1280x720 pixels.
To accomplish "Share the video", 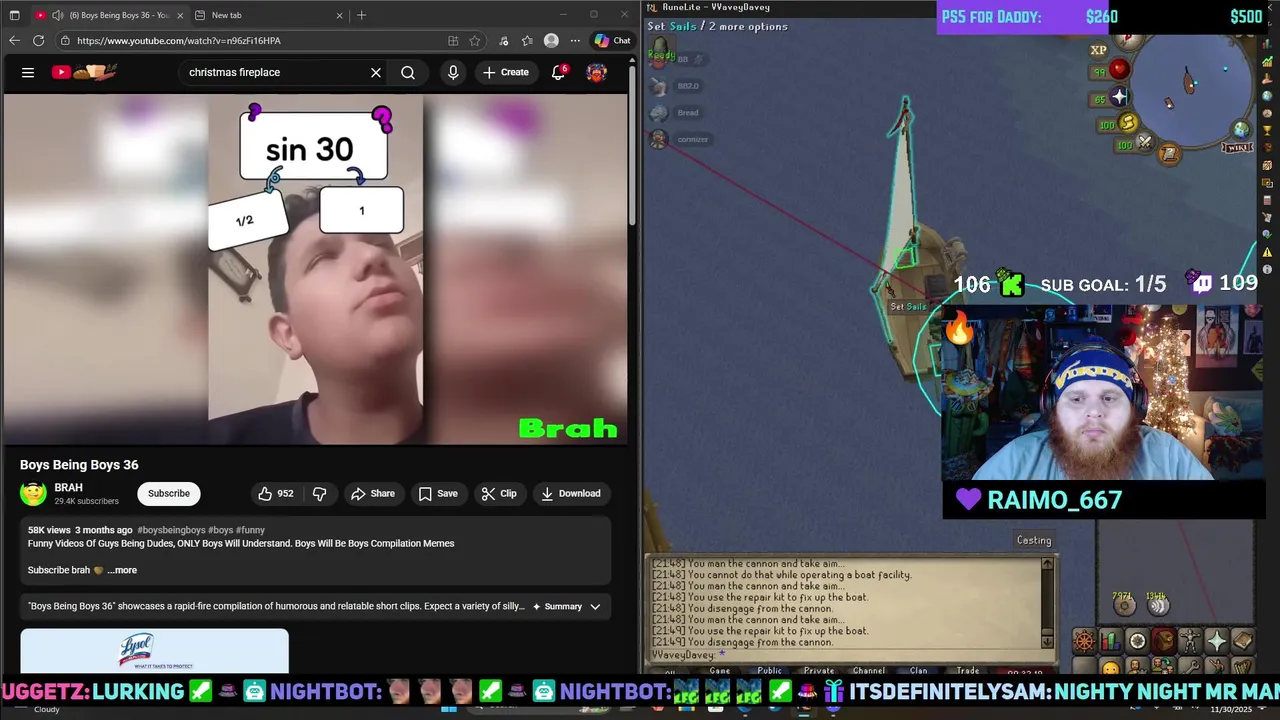I will tap(372, 493).
